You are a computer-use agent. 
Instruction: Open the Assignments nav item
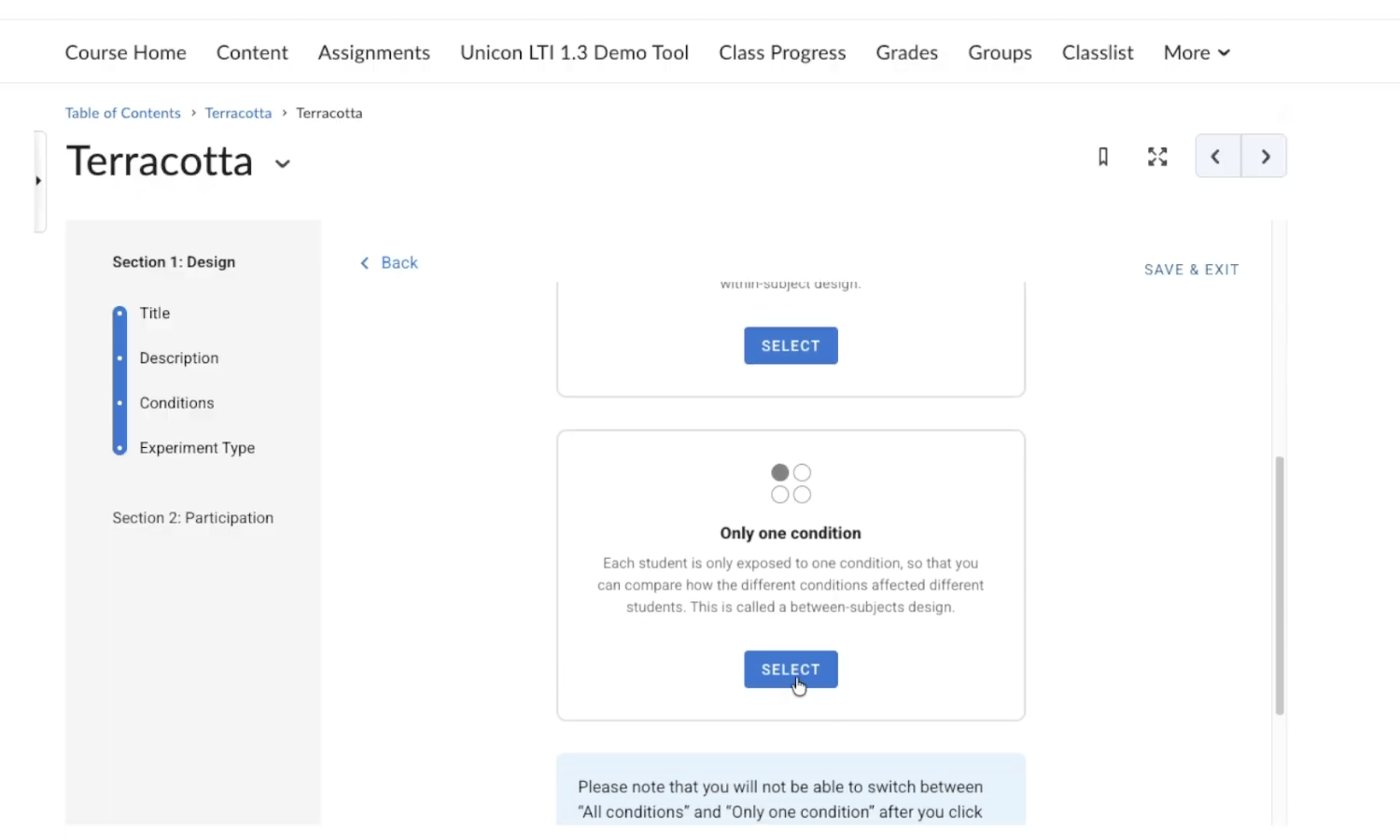tap(374, 52)
